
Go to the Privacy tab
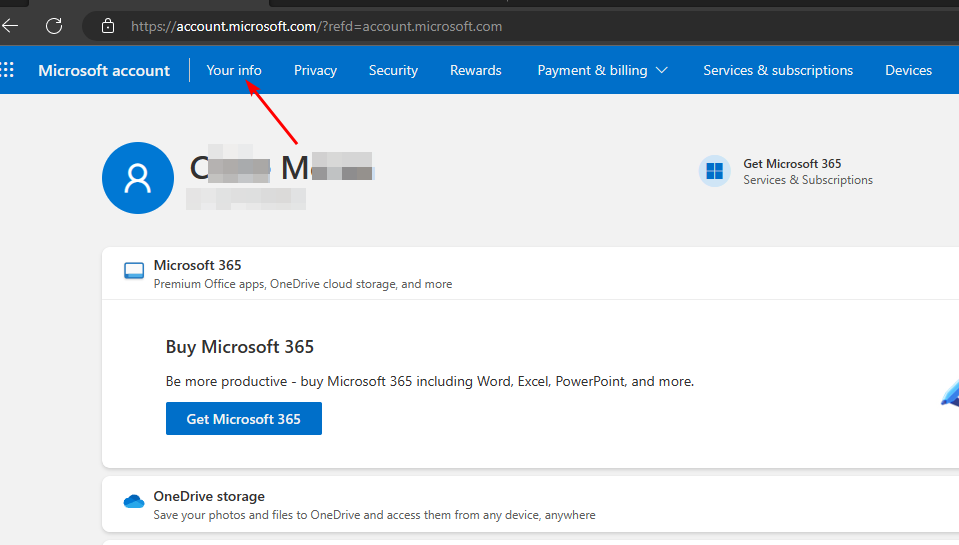315,70
